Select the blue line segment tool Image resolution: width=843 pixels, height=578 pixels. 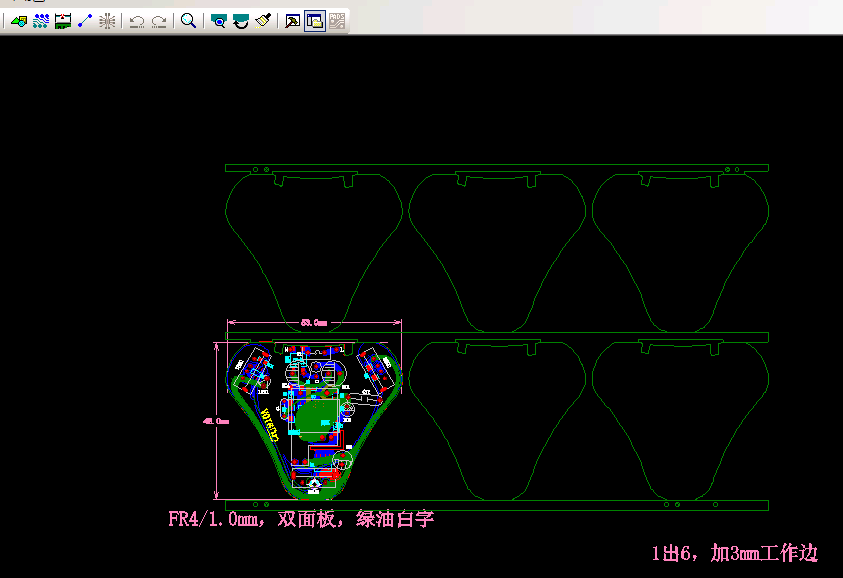point(85,20)
